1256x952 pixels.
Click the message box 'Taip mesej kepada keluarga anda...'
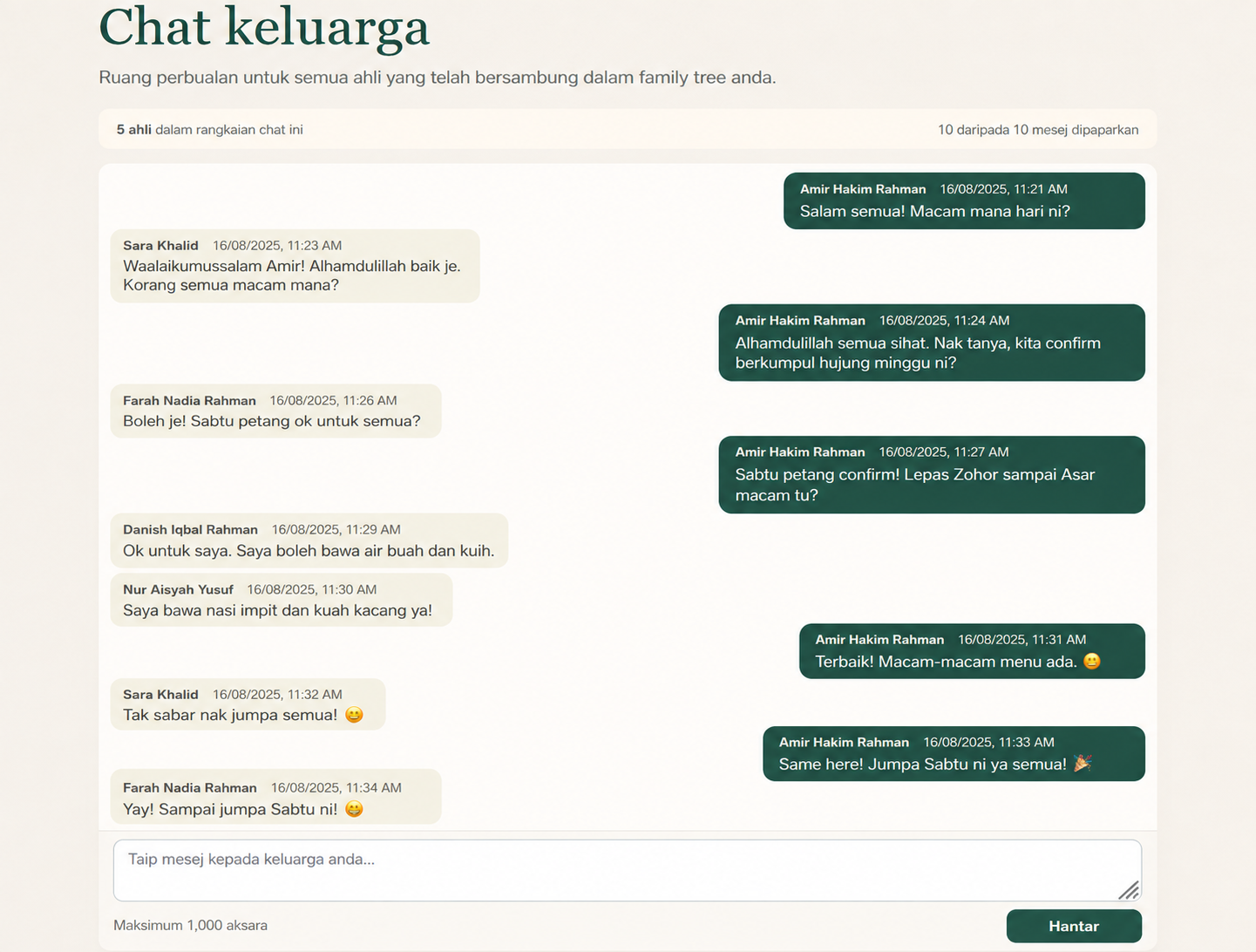click(x=627, y=870)
